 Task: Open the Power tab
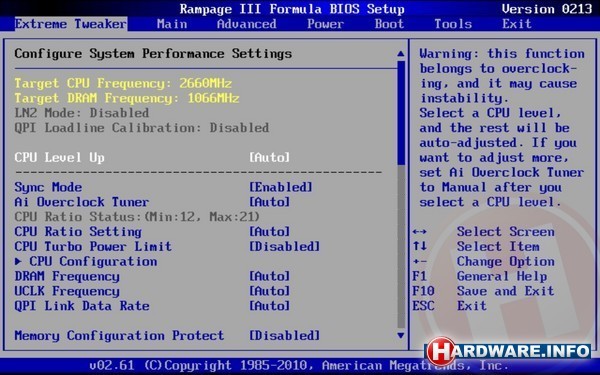tap(325, 24)
